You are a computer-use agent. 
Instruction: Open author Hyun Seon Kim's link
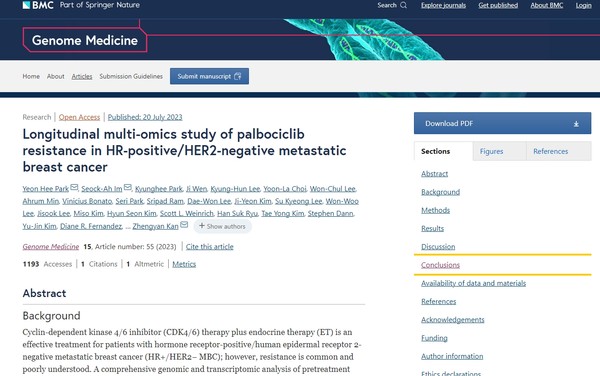(x=132, y=214)
